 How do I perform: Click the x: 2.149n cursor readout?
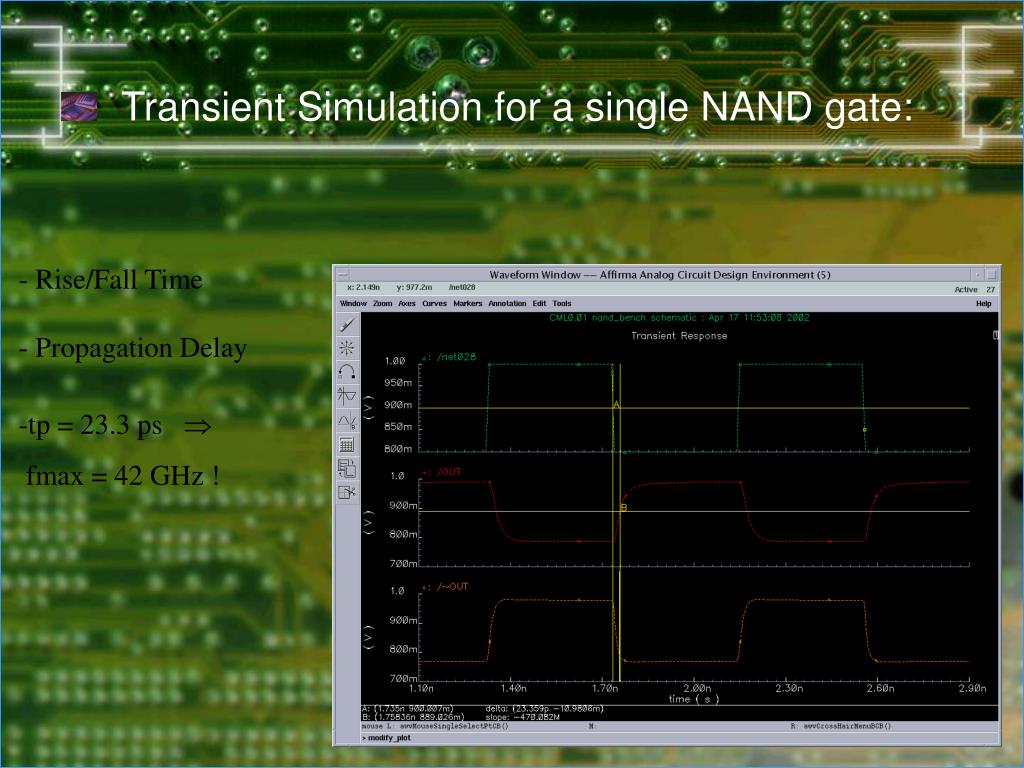click(x=364, y=287)
